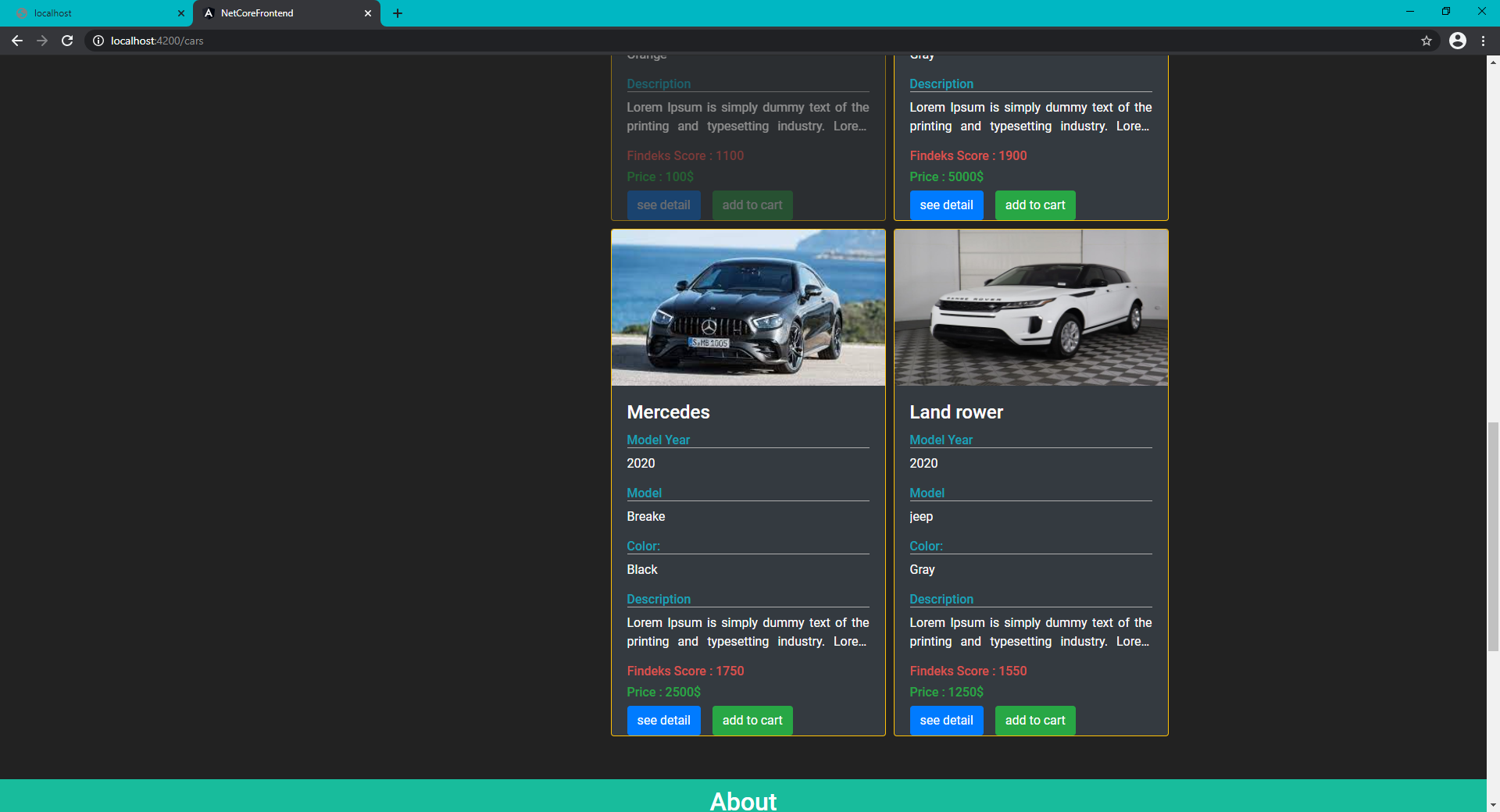
Task: Click the jeep model value
Action: coord(921,517)
